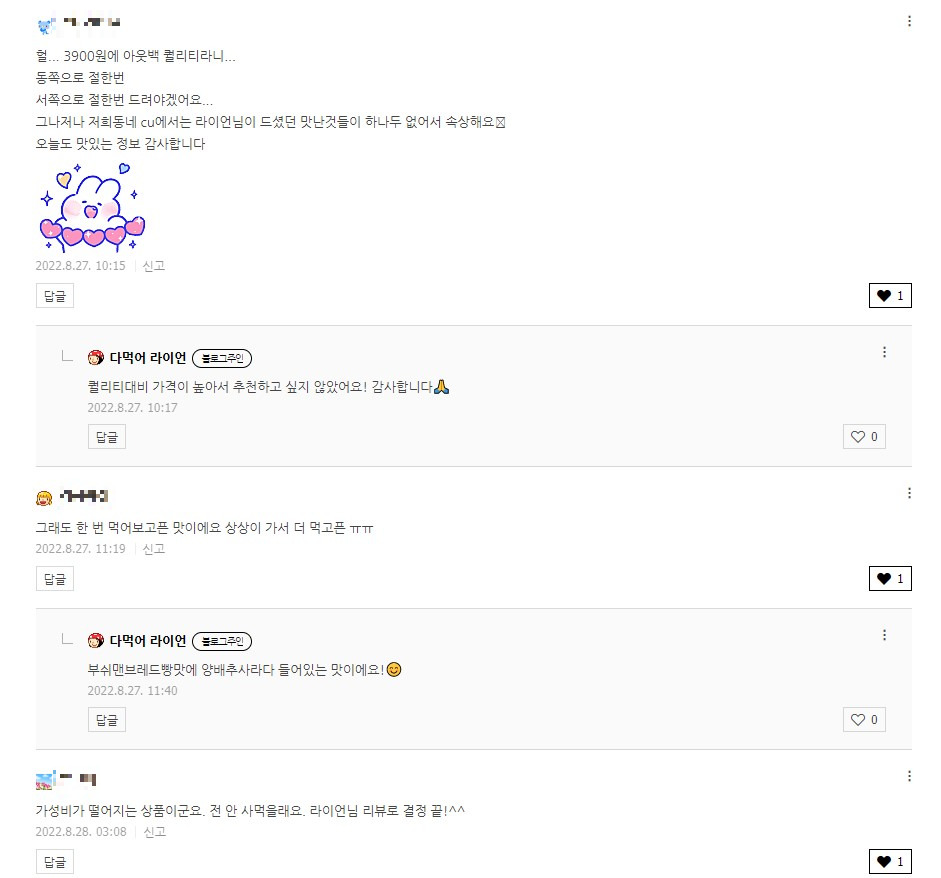Click 답글 under the 10:15 comment
Screen dimensions: 941x878
pos(55,296)
